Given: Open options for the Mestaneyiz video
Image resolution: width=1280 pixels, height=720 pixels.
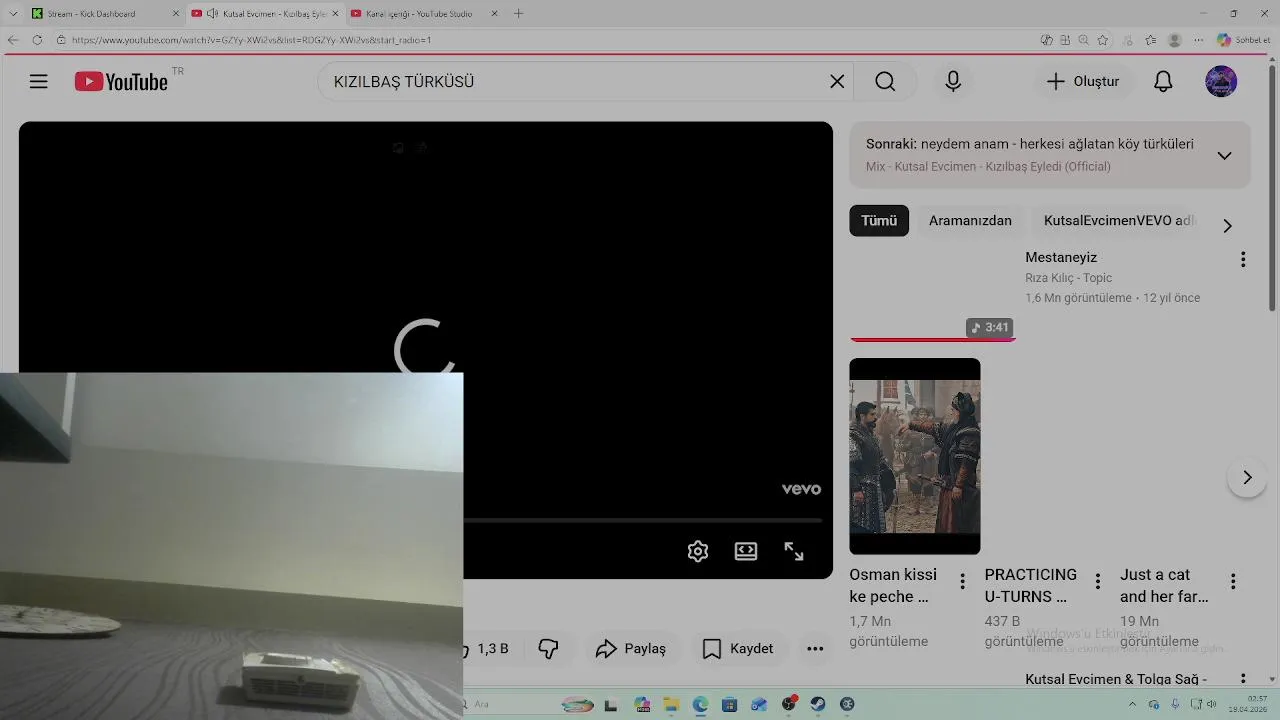Looking at the screenshot, I should point(1243,260).
